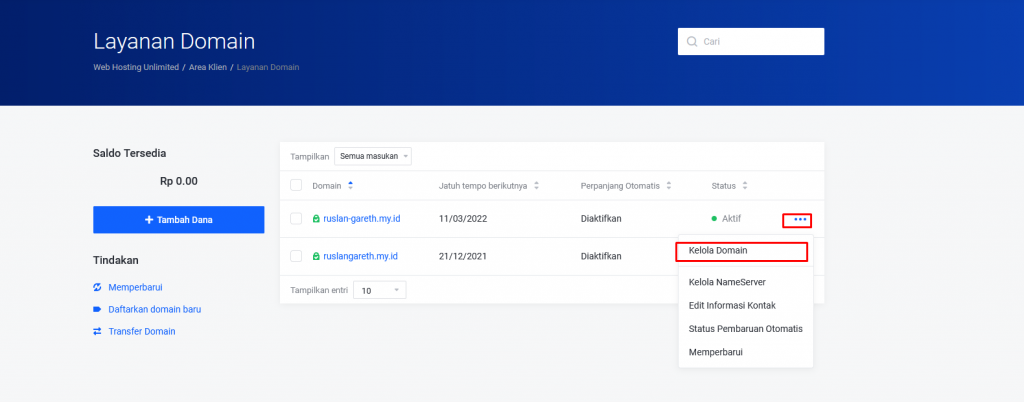Sort by Domain column arrows
This screenshot has width=1024, height=402.
coord(350,185)
